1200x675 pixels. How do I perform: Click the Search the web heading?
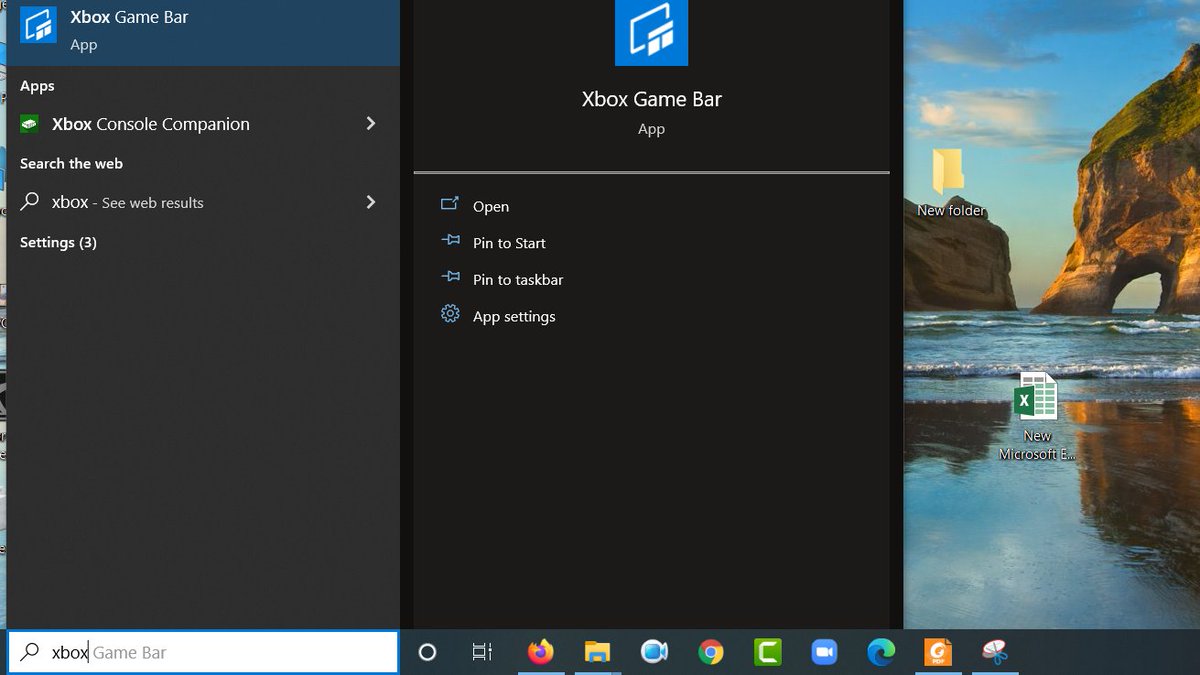pyautogui.click(x=71, y=163)
